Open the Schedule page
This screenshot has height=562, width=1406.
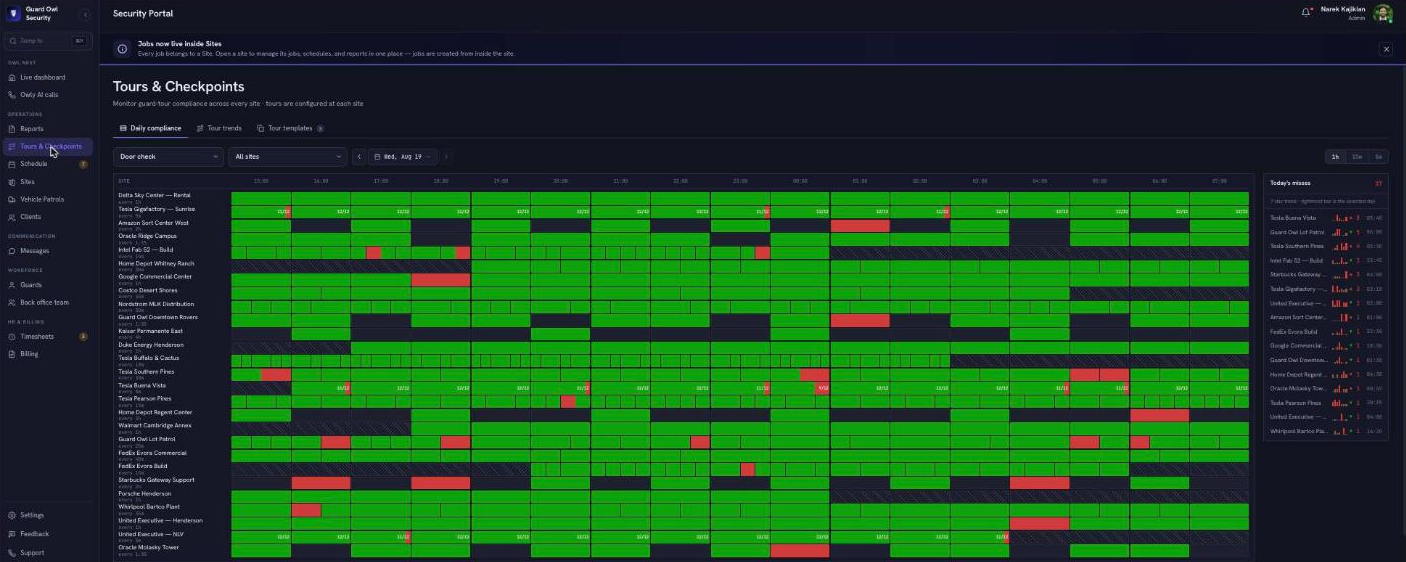pos(48,164)
